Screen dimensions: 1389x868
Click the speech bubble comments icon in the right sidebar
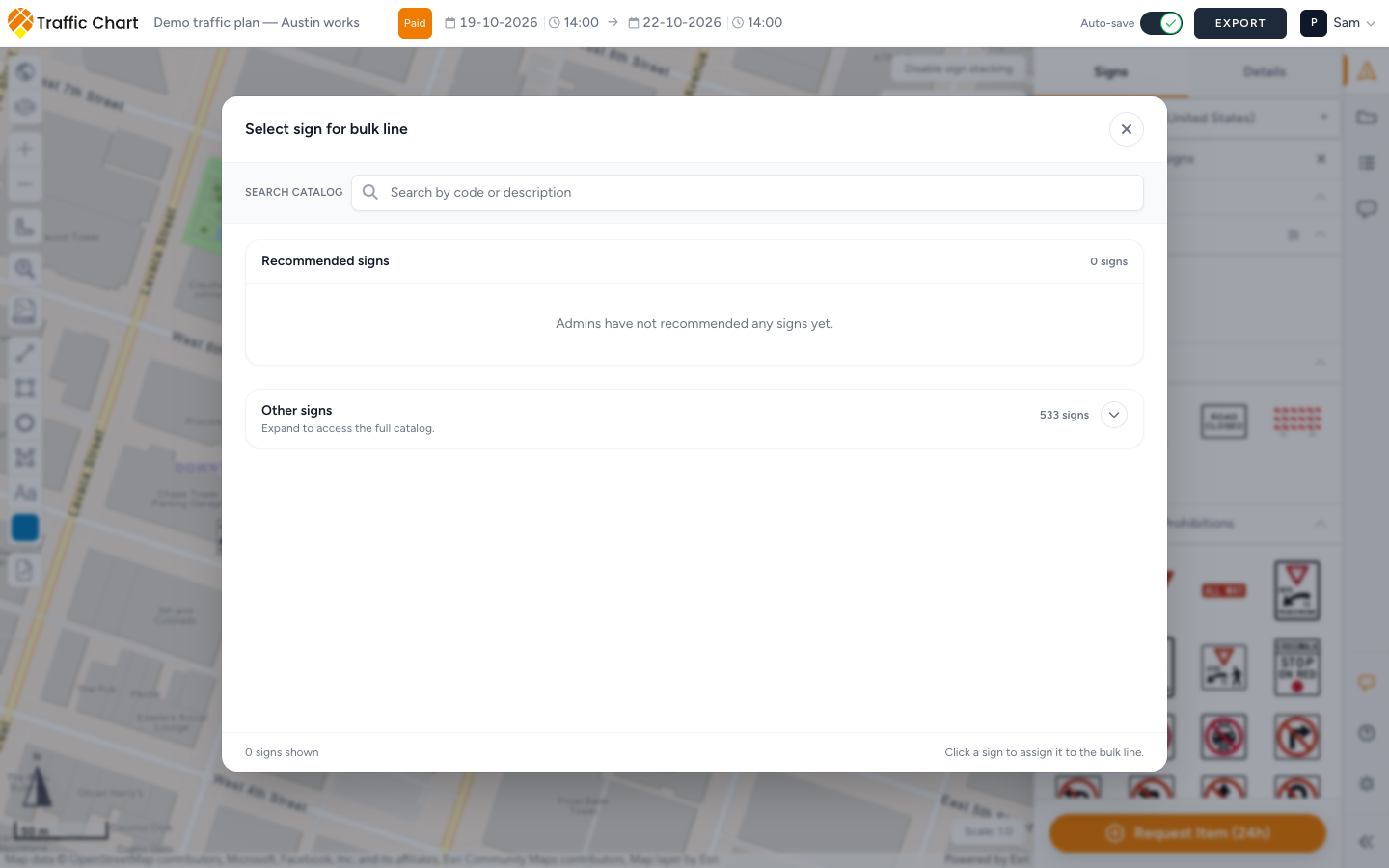(x=1367, y=208)
